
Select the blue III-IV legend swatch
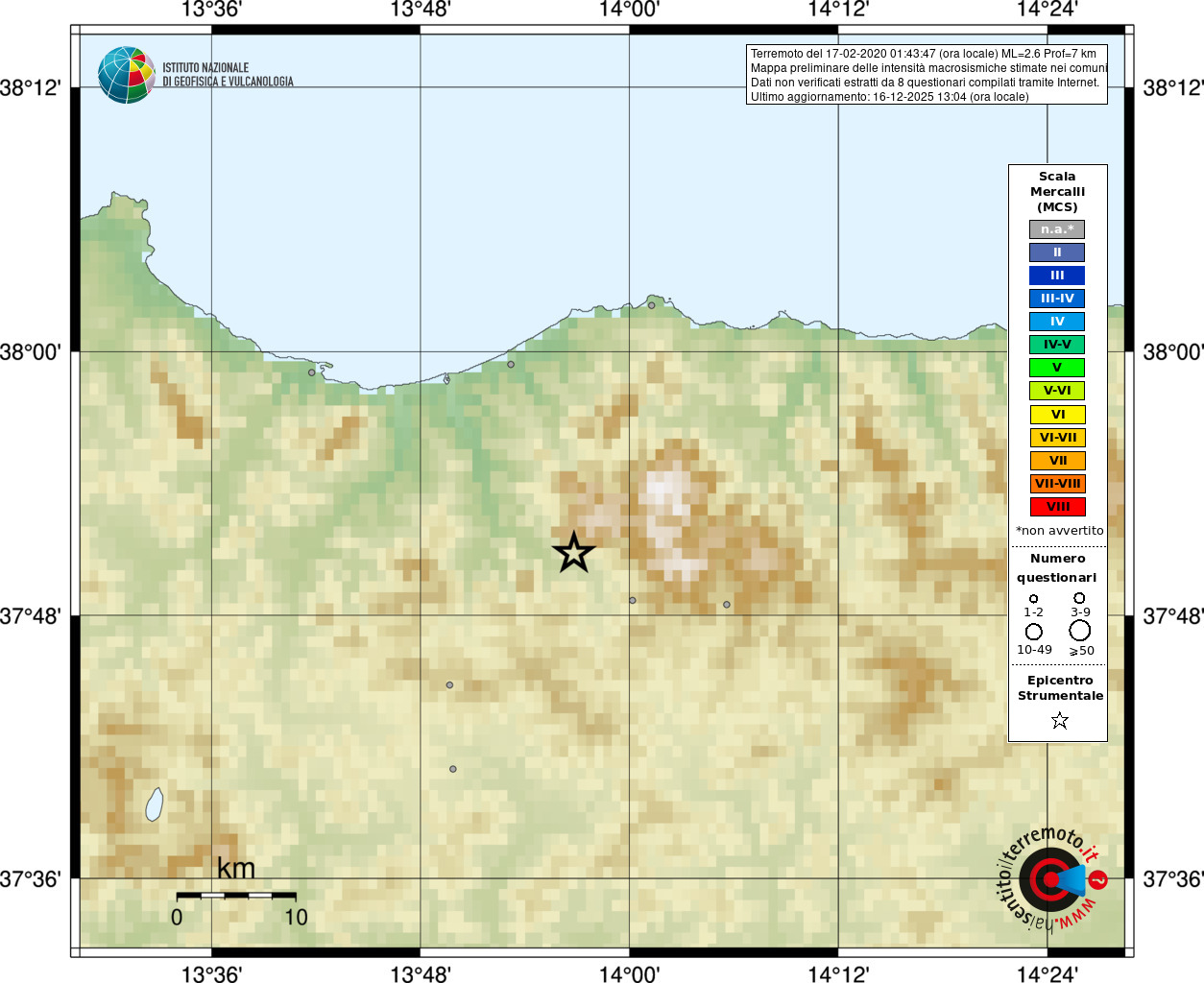point(1057,299)
